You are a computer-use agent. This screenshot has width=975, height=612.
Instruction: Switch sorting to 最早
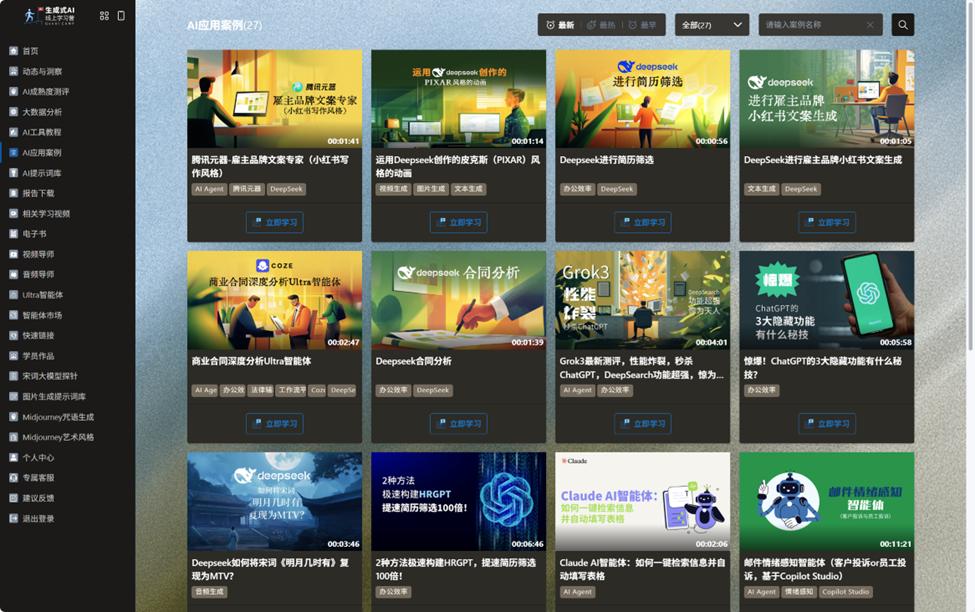(642, 25)
